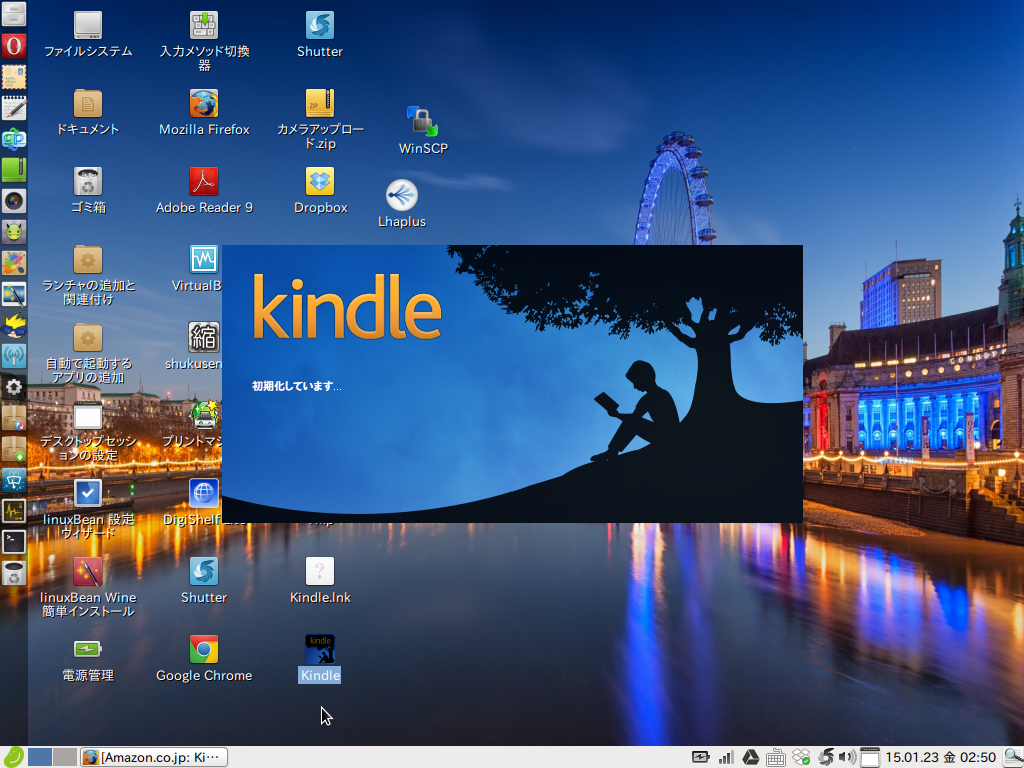Open ランチャの追加と関連付け folder icon
The height and width of the screenshot is (768, 1024).
click(88, 259)
